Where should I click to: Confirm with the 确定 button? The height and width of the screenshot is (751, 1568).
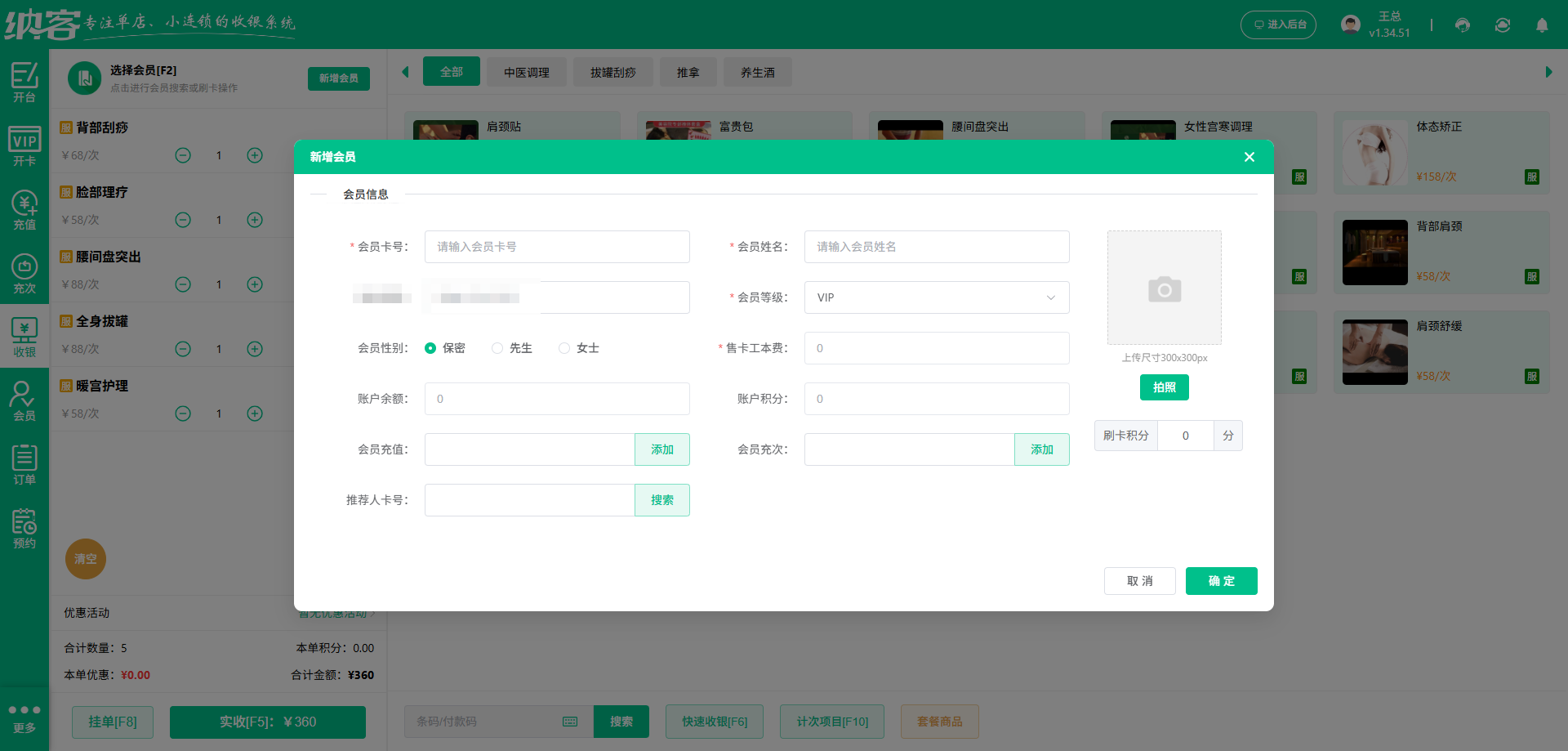click(x=1221, y=581)
